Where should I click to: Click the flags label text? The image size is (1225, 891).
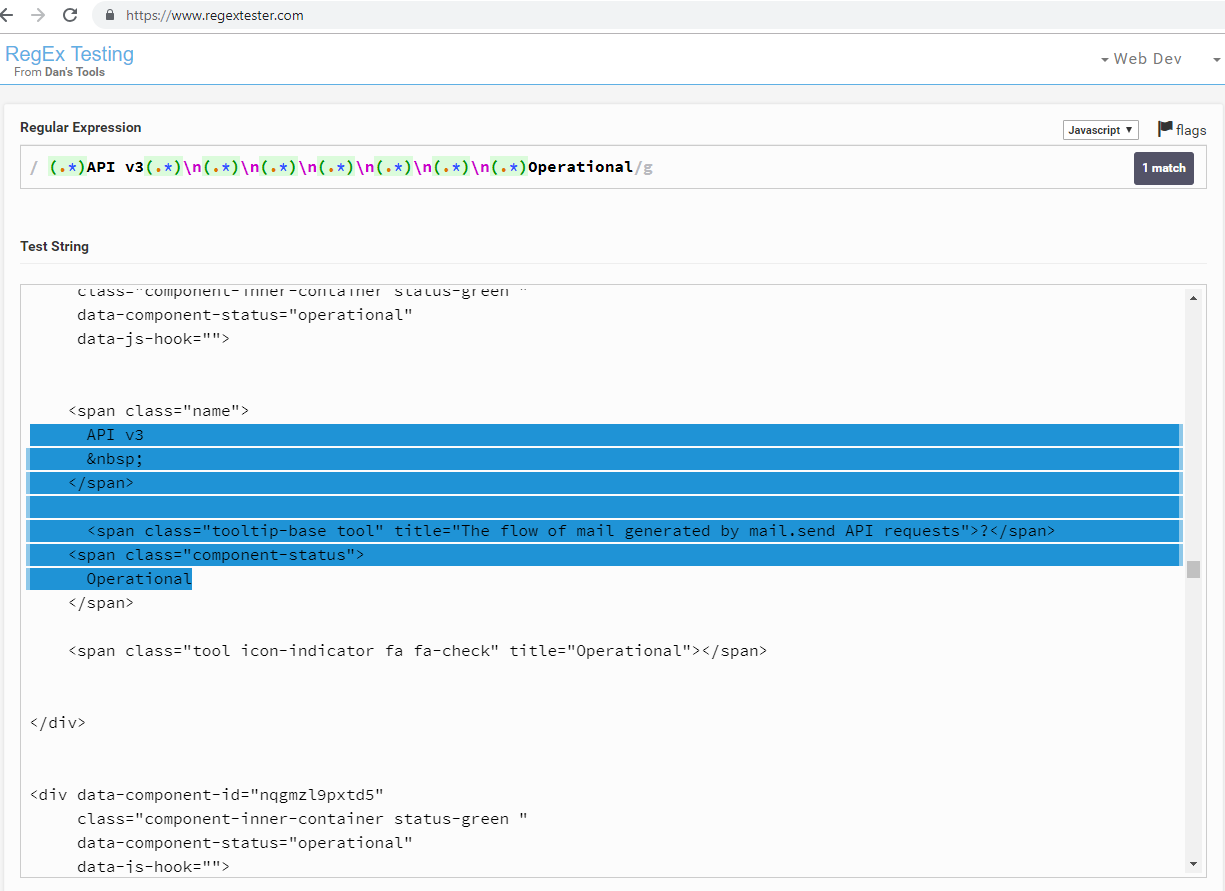pyautogui.click(x=1190, y=129)
